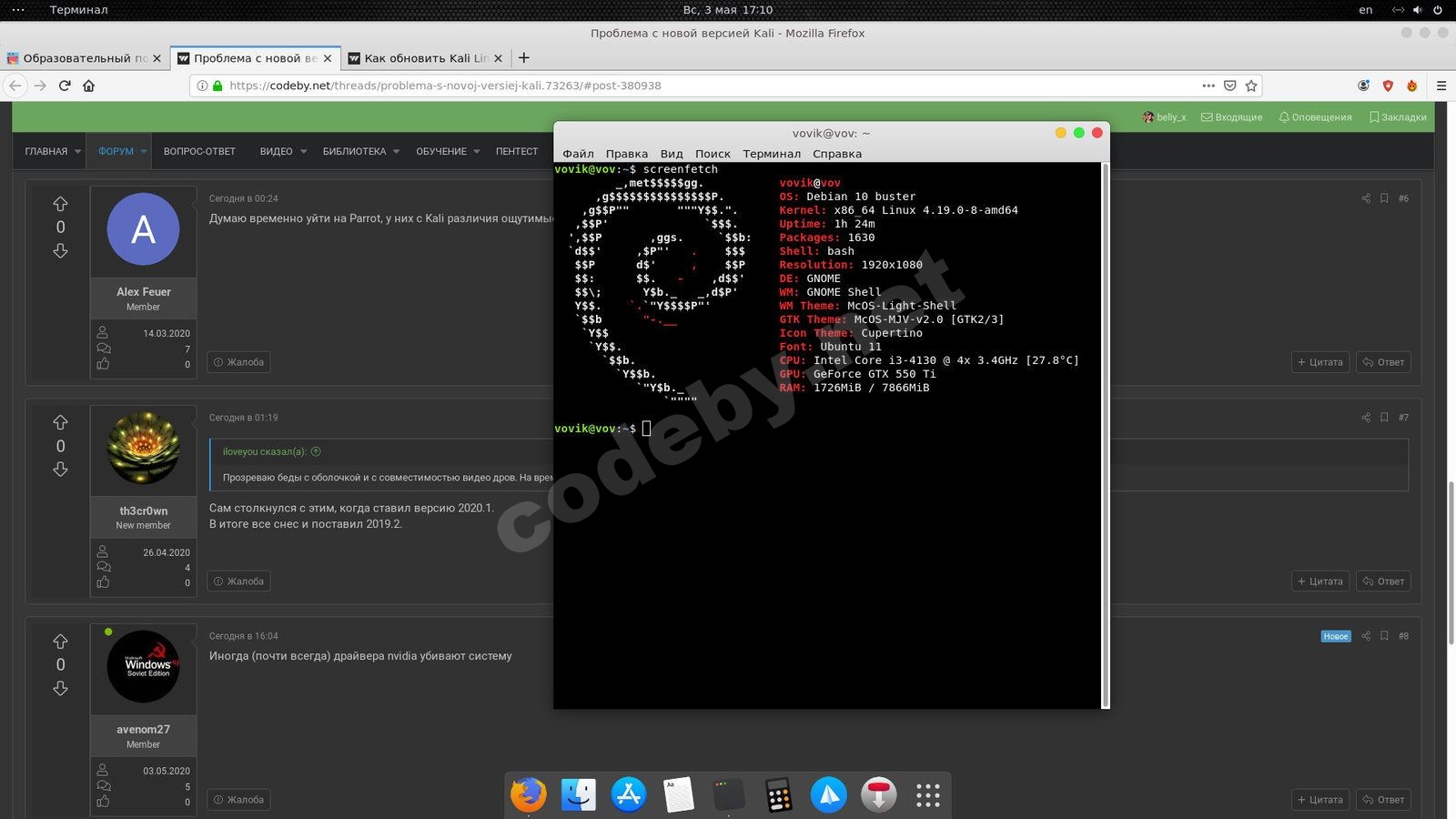Bookmark post #7 with bookmark icon

click(1384, 418)
